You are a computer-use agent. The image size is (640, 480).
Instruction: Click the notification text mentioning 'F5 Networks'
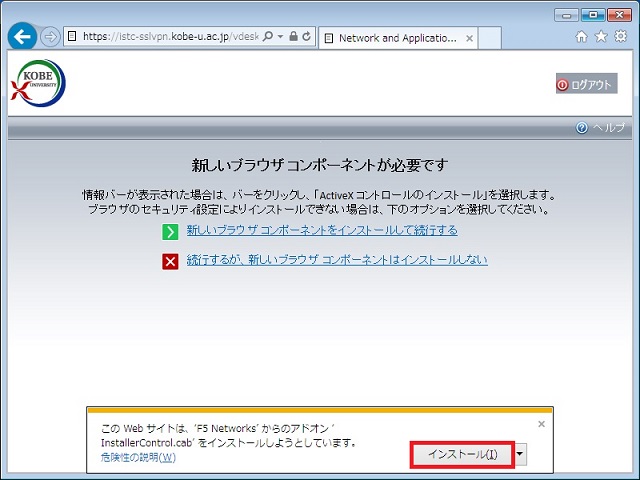(x=228, y=436)
